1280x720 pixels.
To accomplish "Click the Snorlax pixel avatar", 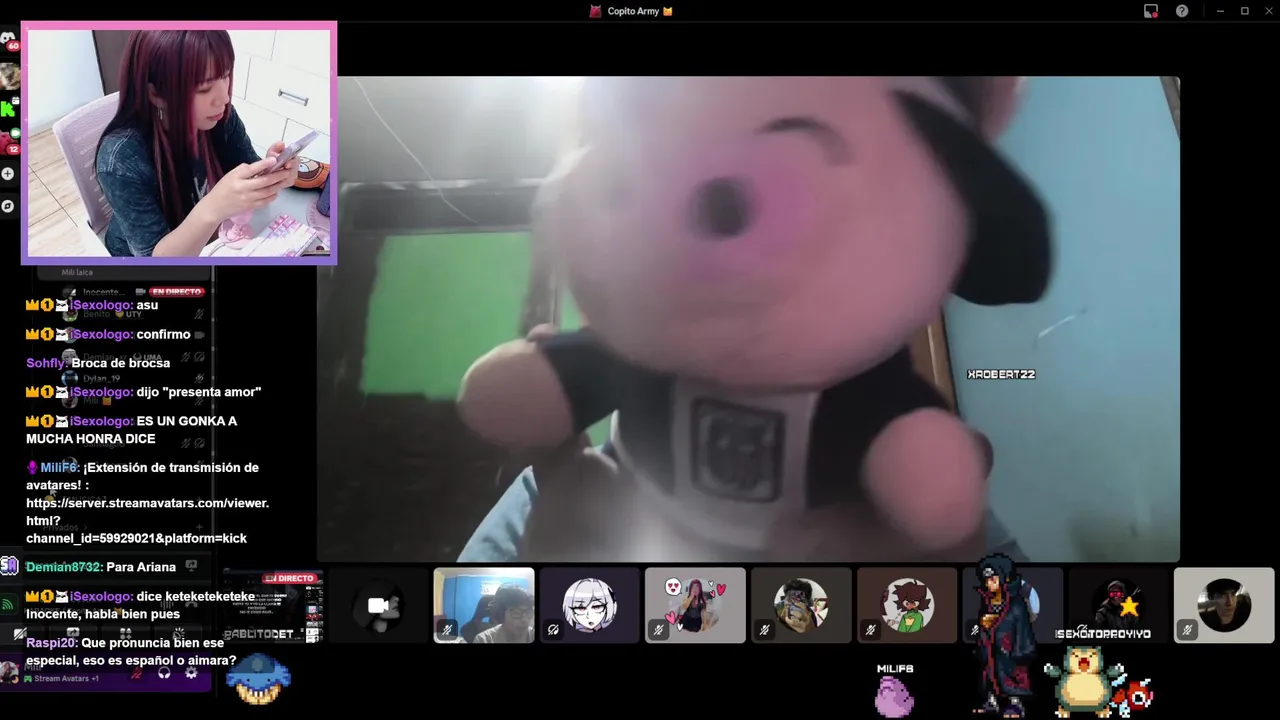I will coord(1083,682).
